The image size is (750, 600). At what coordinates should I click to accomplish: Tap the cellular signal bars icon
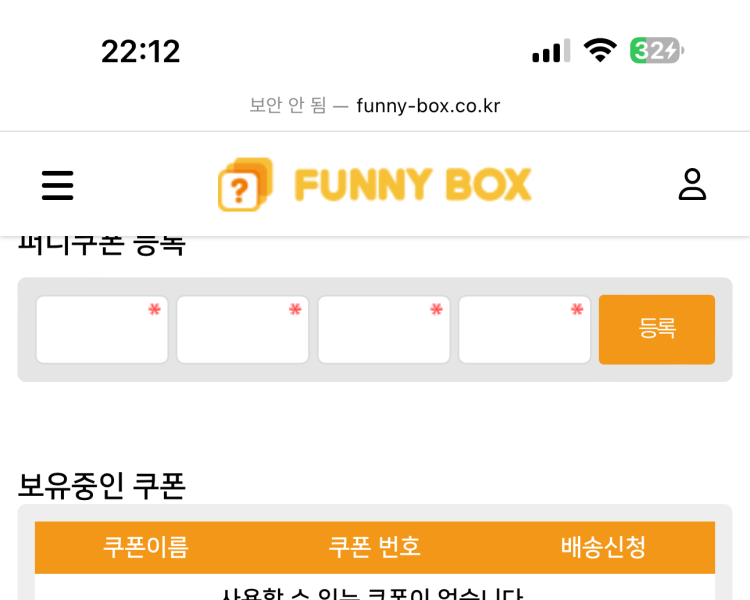point(550,51)
